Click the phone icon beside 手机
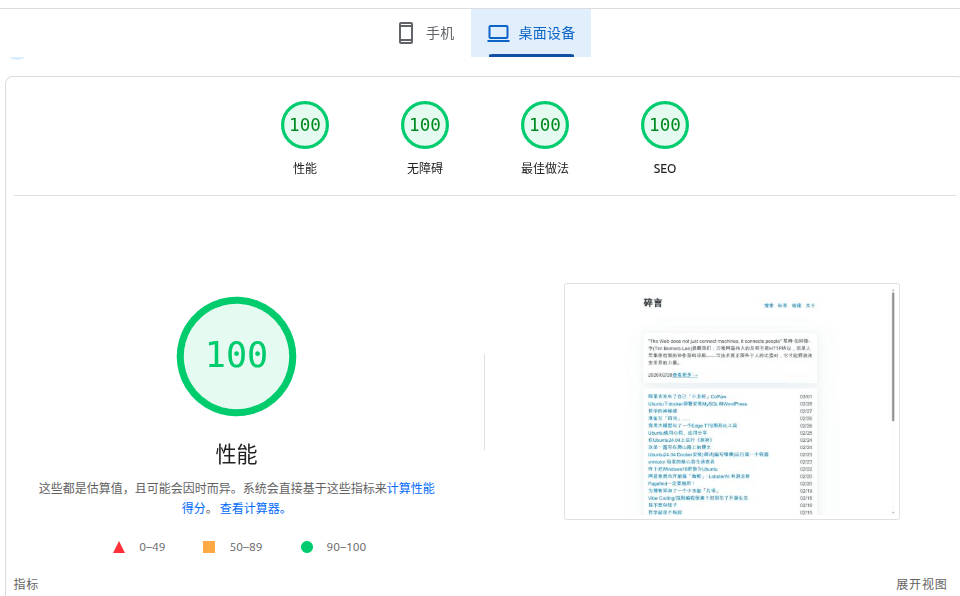This screenshot has height=596, width=960. coord(404,32)
